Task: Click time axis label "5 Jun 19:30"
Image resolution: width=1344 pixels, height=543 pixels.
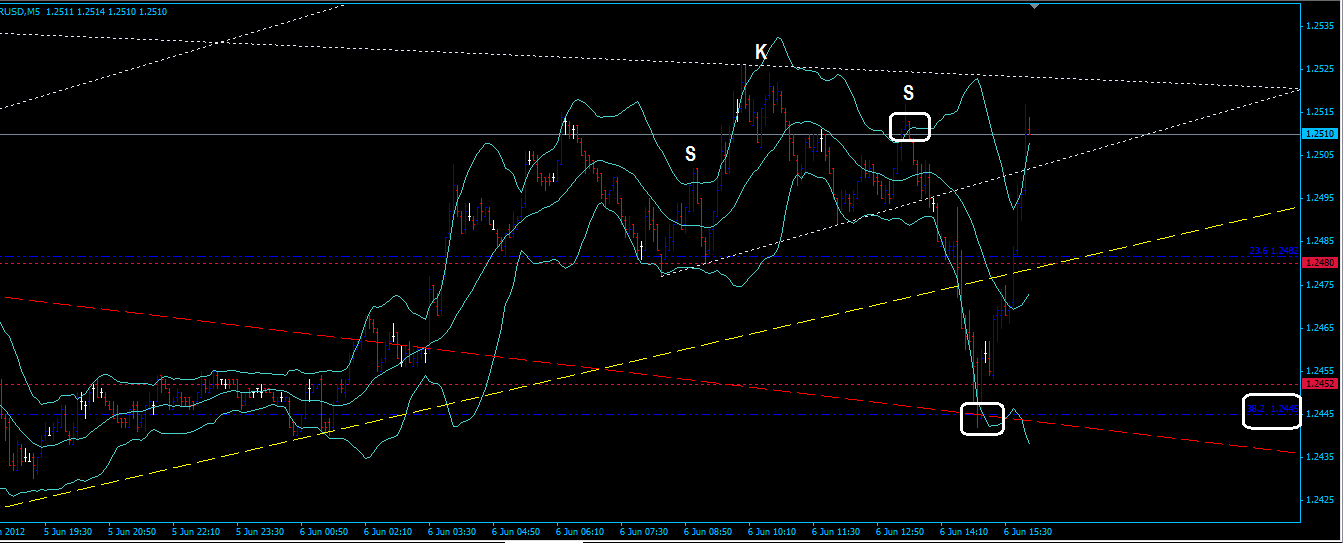Action: (x=69, y=533)
